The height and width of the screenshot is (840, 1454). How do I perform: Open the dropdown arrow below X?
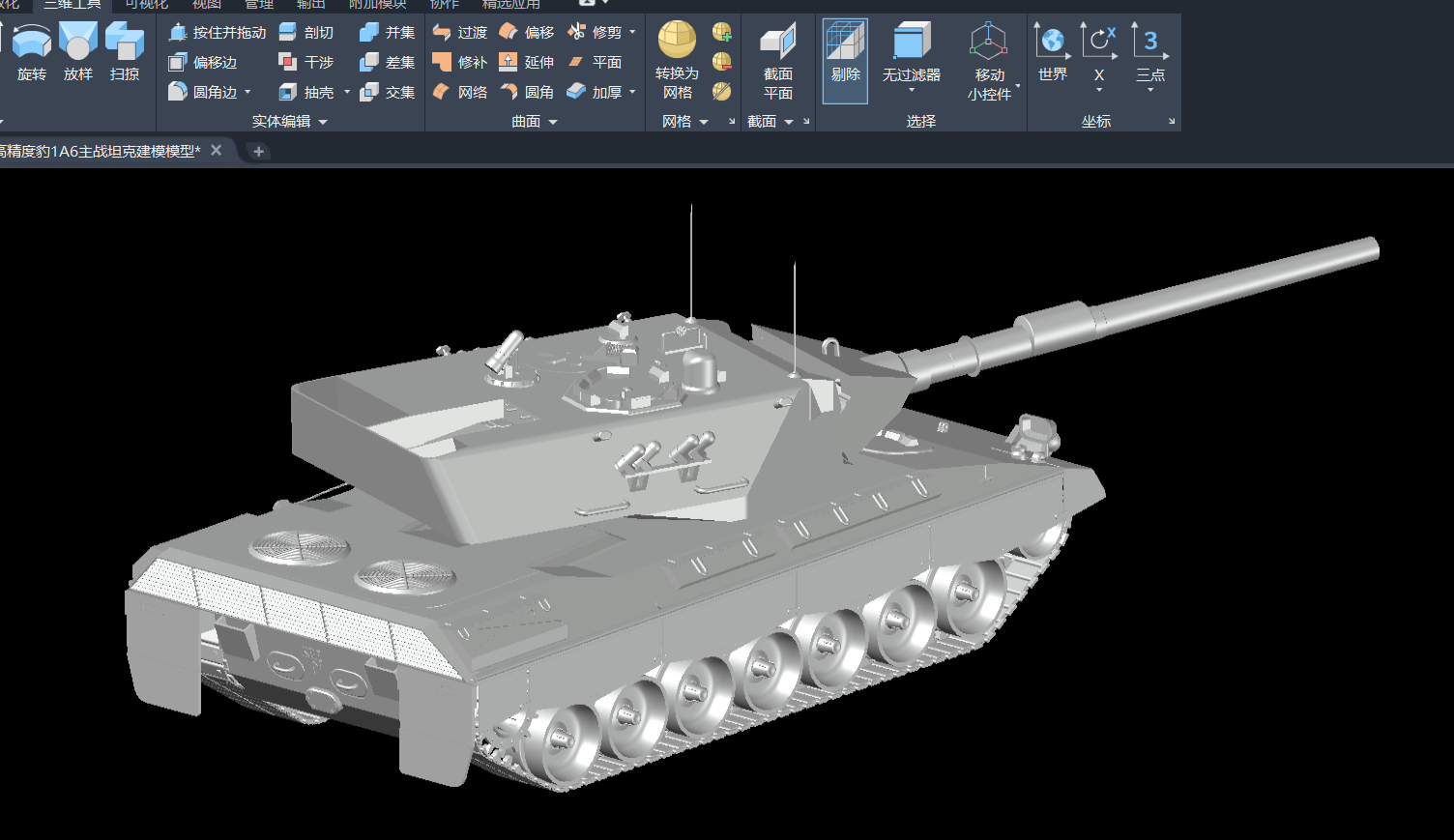pos(1099,91)
